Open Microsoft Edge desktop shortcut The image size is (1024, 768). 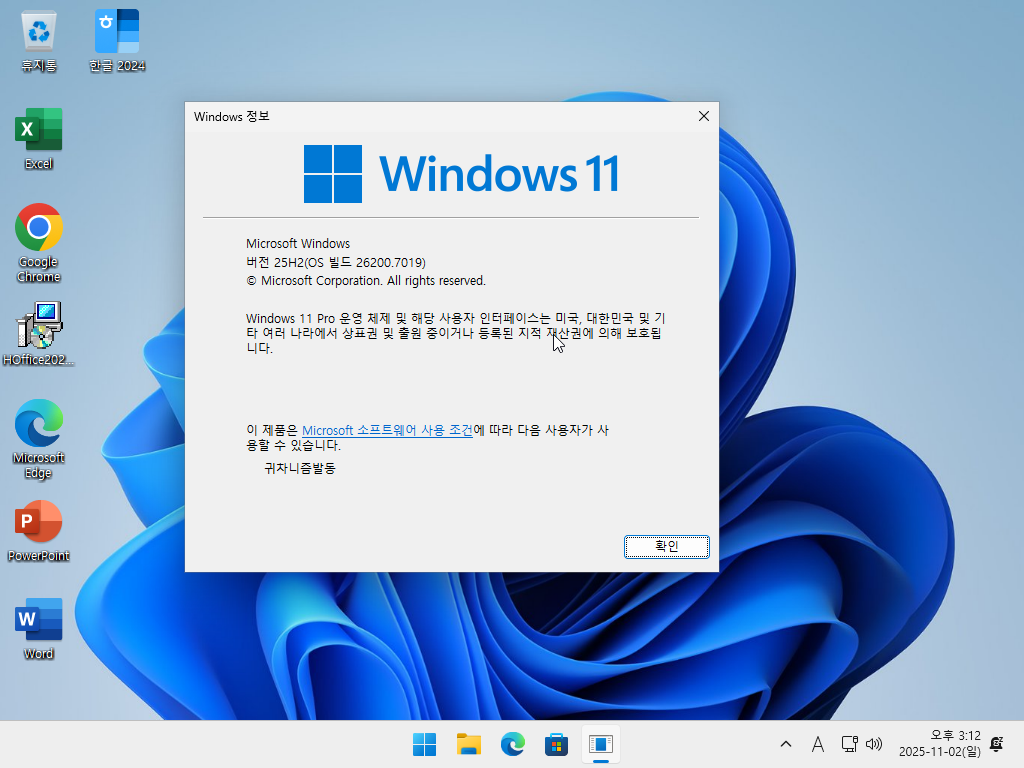[39, 440]
